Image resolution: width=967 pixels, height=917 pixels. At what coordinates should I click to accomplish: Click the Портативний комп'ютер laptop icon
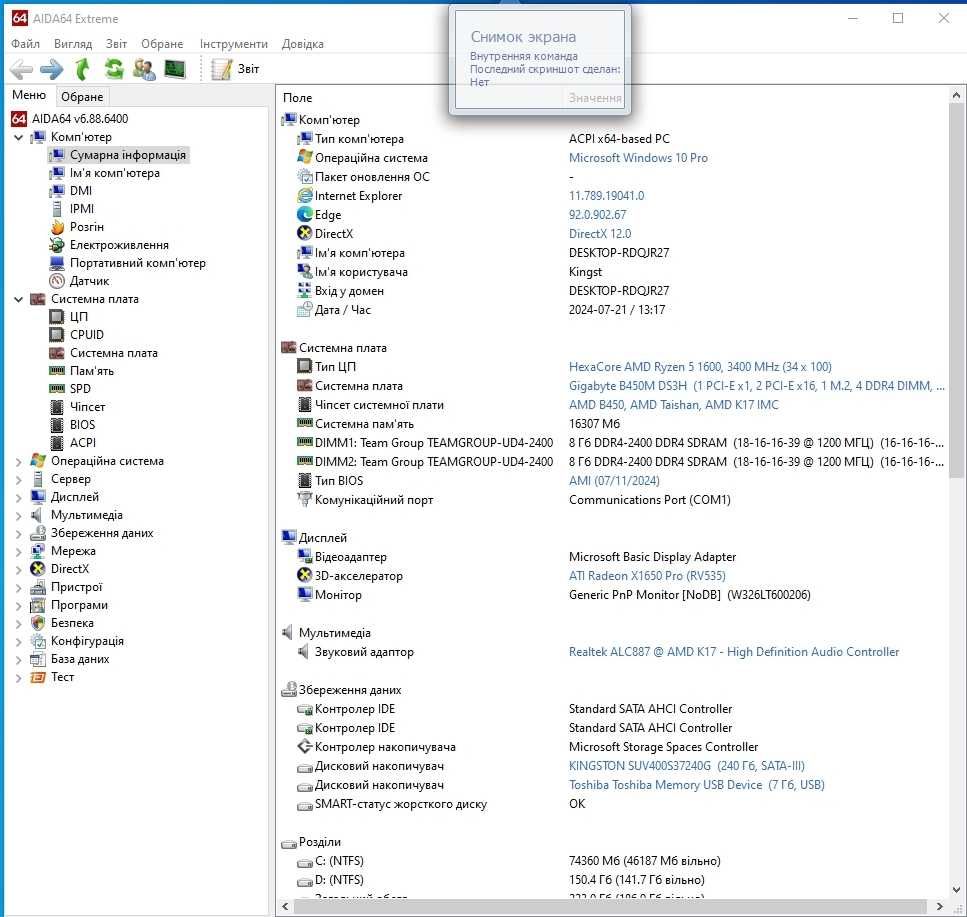click(57, 263)
